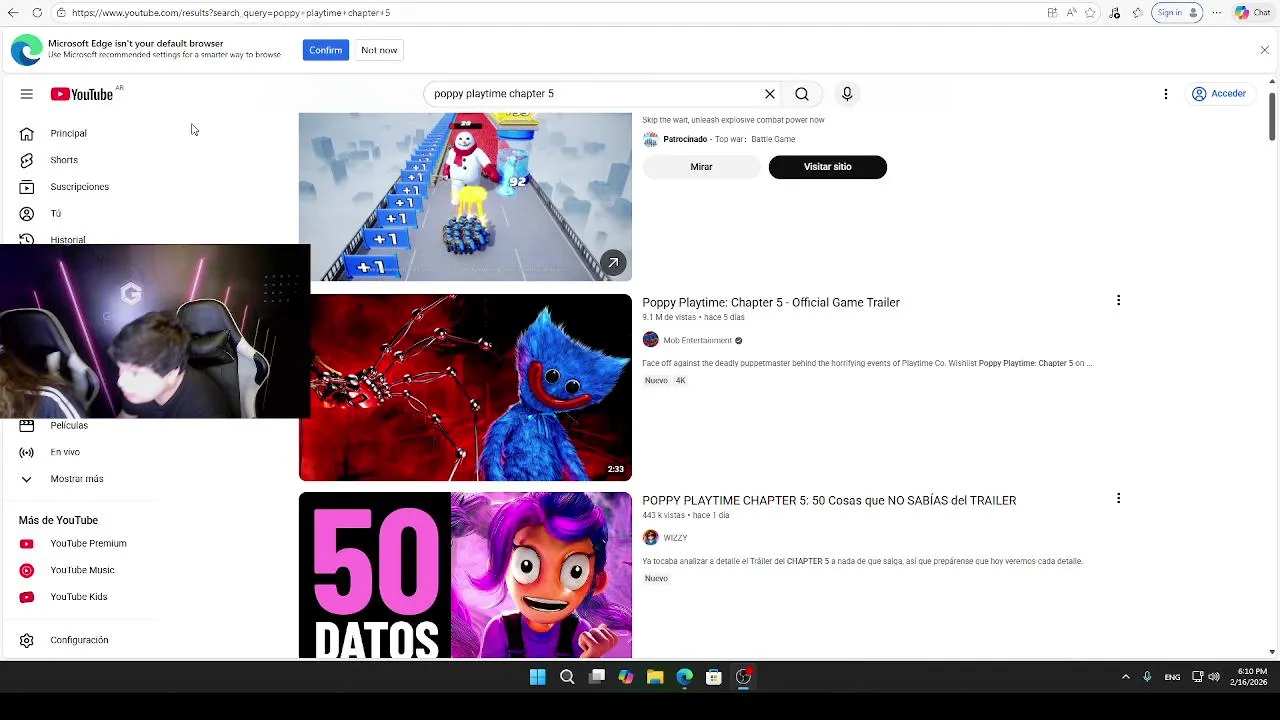This screenshot has height=720, width=1280.
Task: Open the 50 DATOS video thumbnail
Action: 465,575
